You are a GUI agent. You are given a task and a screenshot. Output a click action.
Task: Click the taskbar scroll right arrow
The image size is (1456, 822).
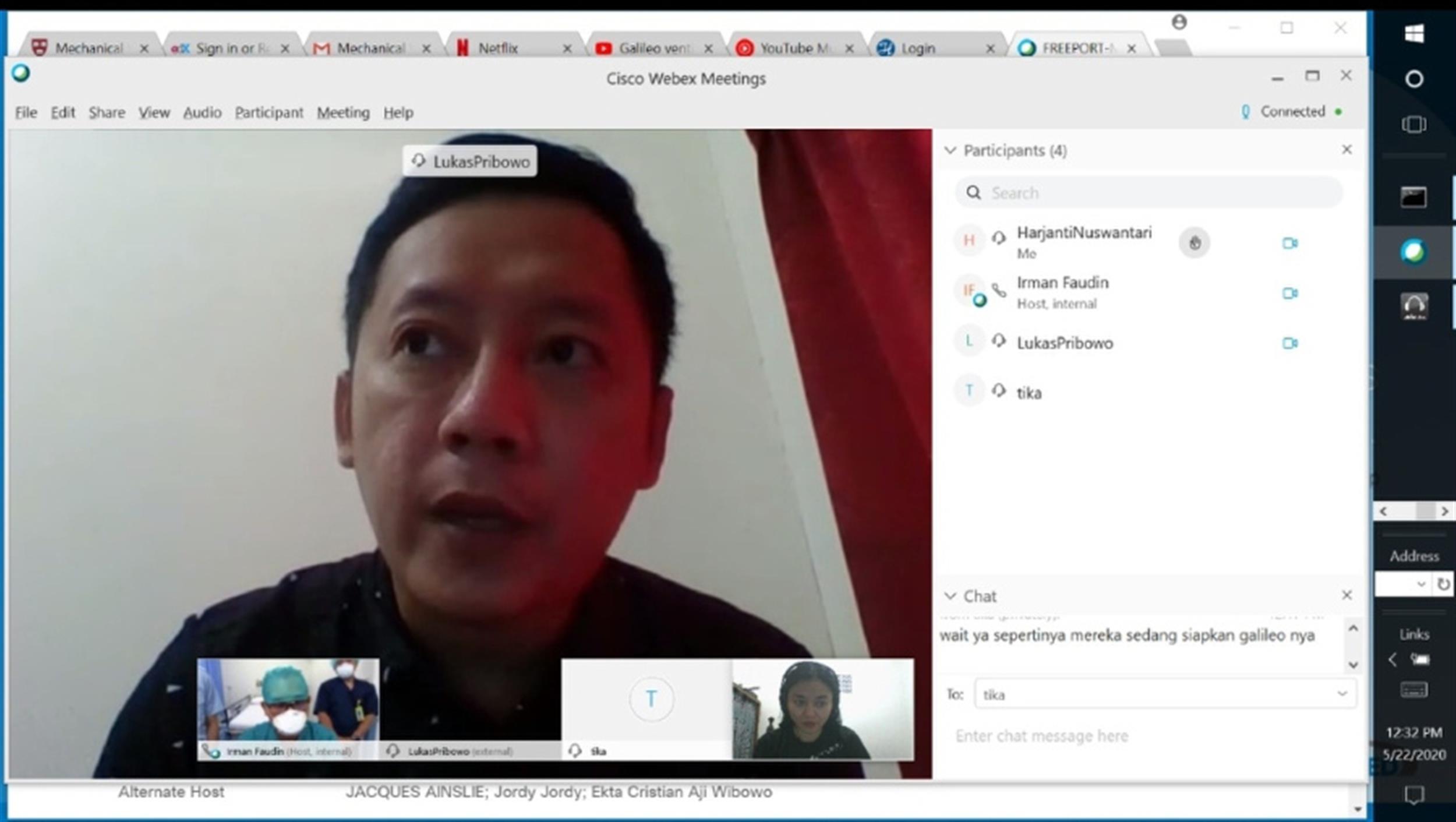coord(1445,511)
